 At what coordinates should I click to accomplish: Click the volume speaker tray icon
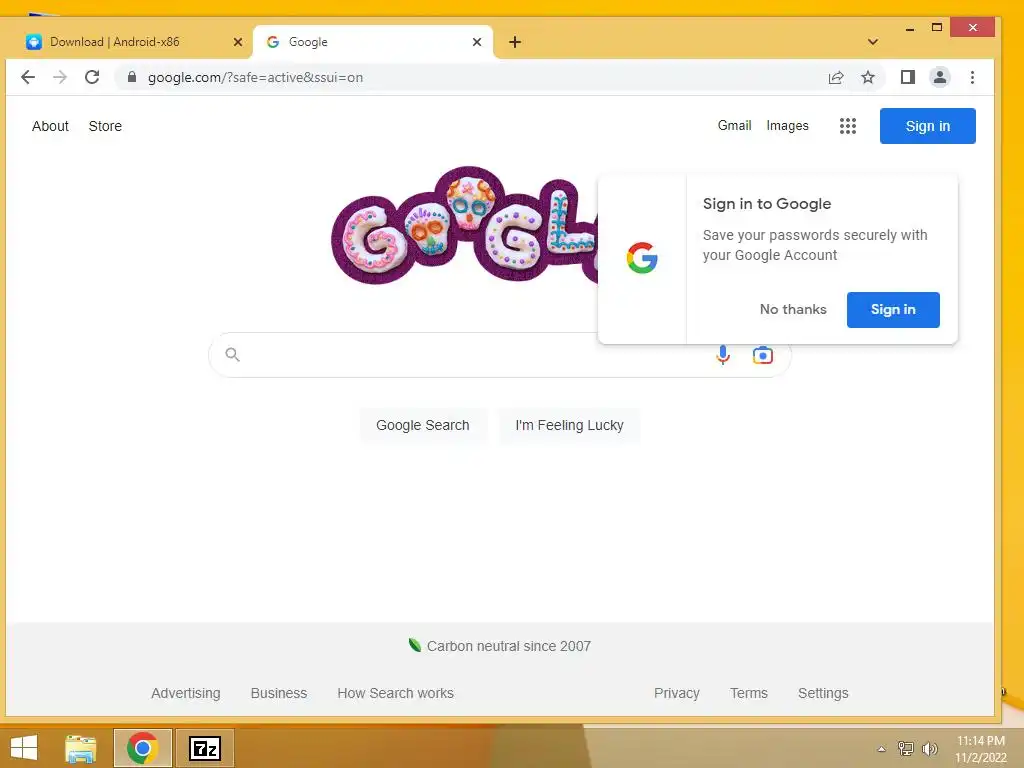(x=929, y=748)
